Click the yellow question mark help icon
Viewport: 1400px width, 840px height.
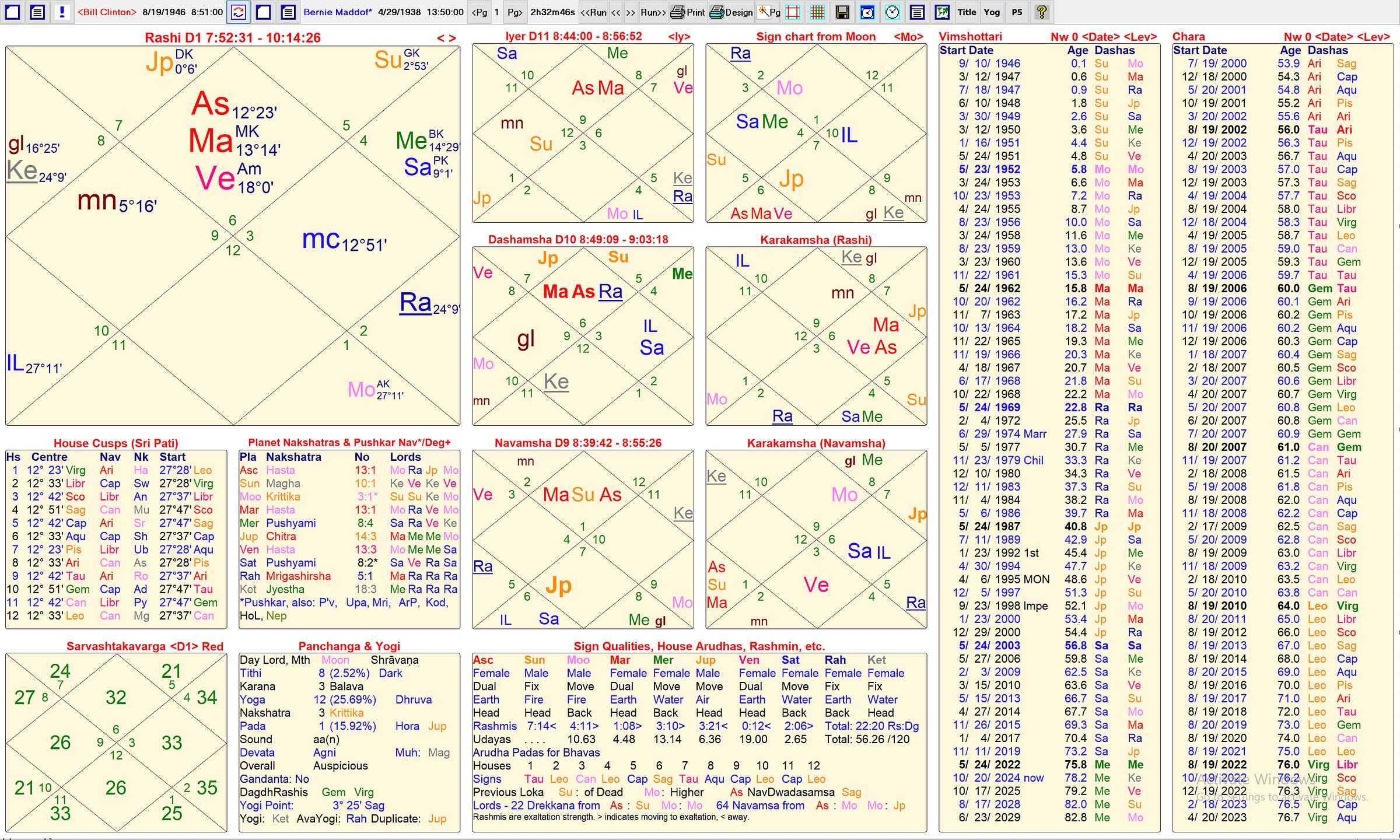1042,12
